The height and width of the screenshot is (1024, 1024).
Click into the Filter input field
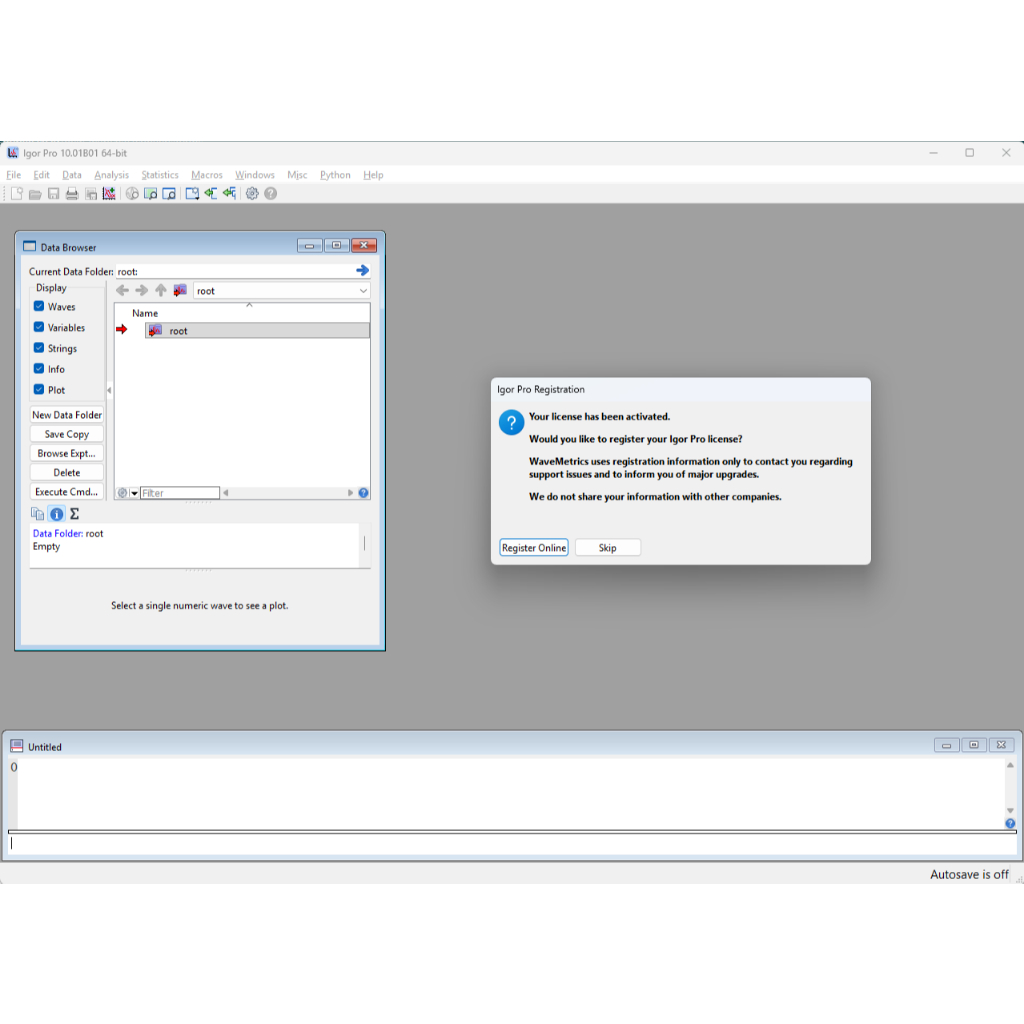click(180, 493)
